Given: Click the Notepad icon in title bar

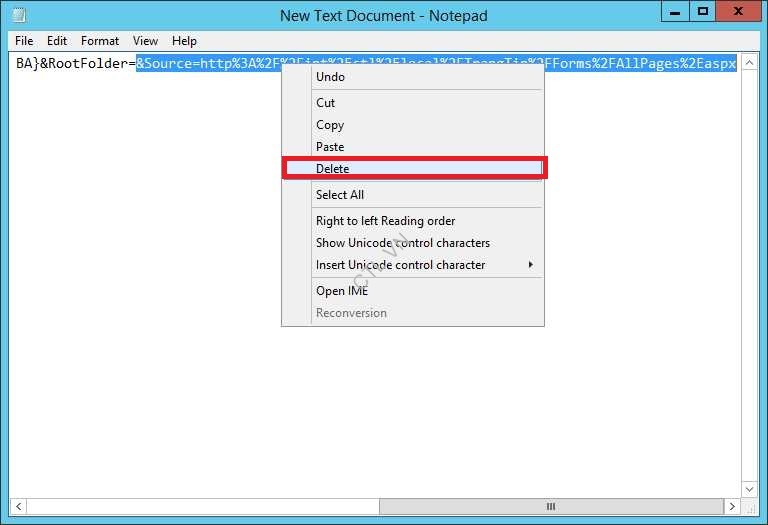Looking at the screenshot, I should pos(19,15).
